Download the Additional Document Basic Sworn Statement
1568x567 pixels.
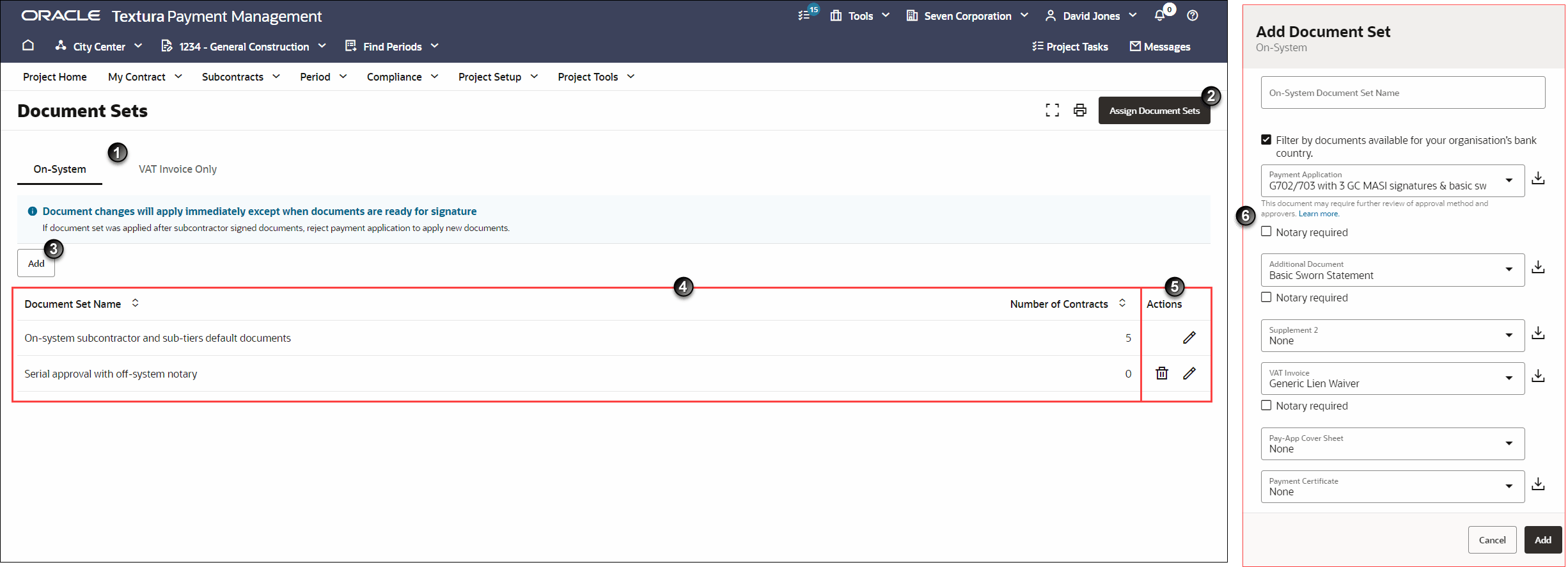click(x=1538, y=268)
